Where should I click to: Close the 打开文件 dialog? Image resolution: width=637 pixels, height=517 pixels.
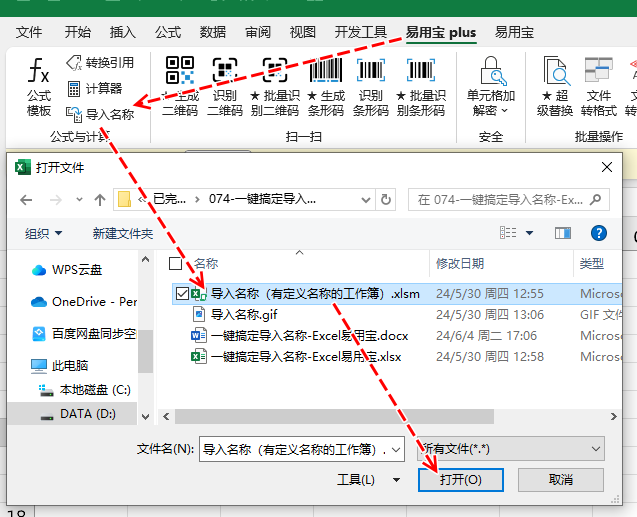tap(607, 167)
